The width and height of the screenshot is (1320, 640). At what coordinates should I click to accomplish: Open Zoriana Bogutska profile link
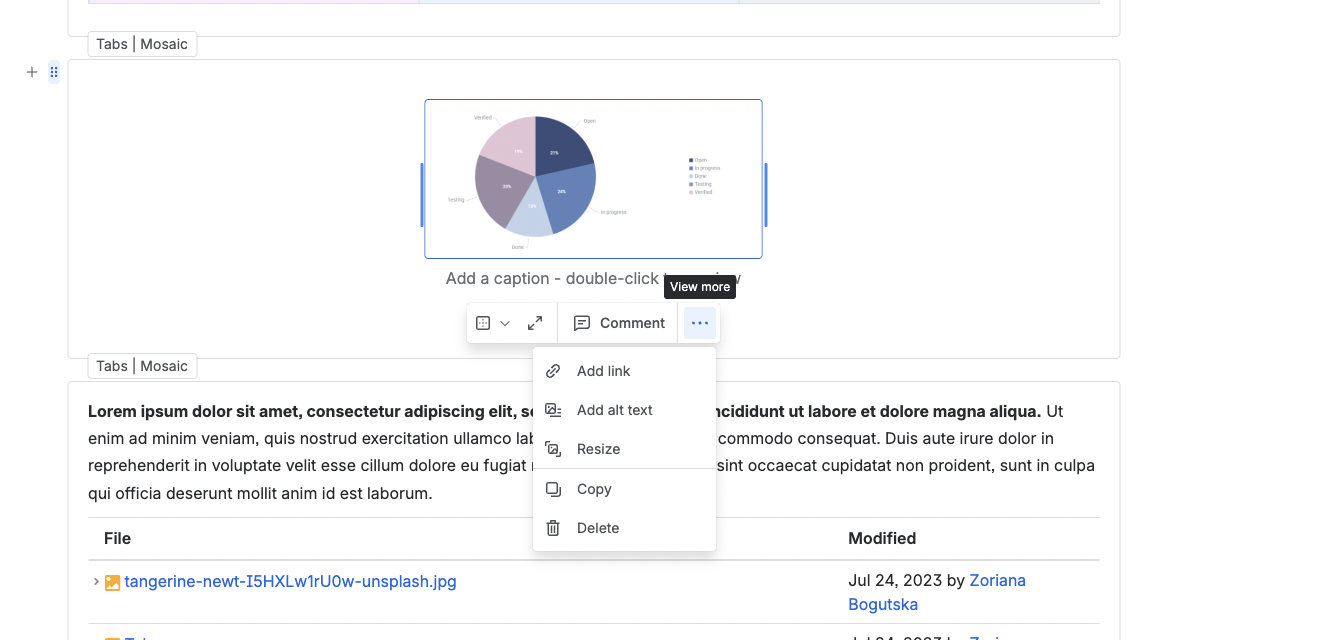[937, 592]
